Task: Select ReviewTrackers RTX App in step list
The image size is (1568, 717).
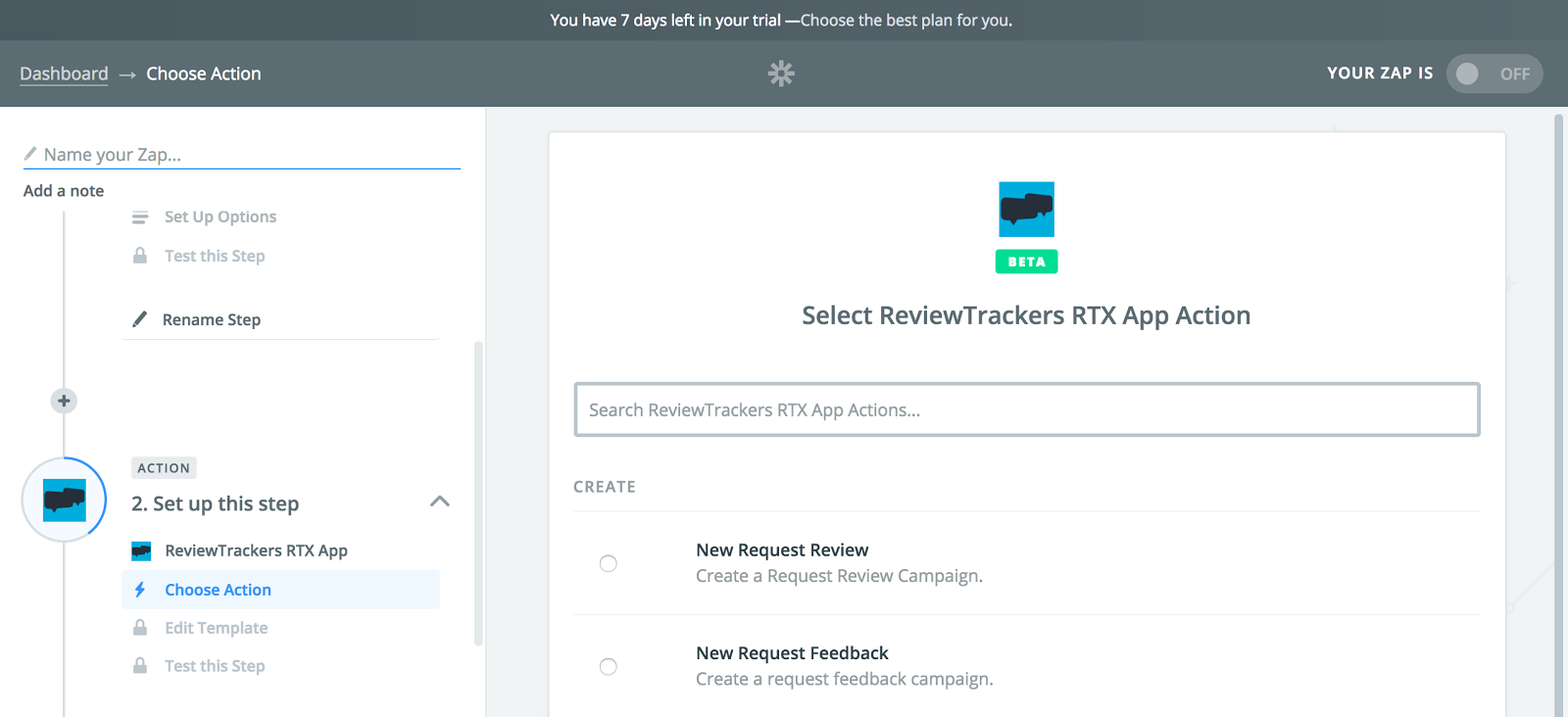Action: (x=256, y=550)
